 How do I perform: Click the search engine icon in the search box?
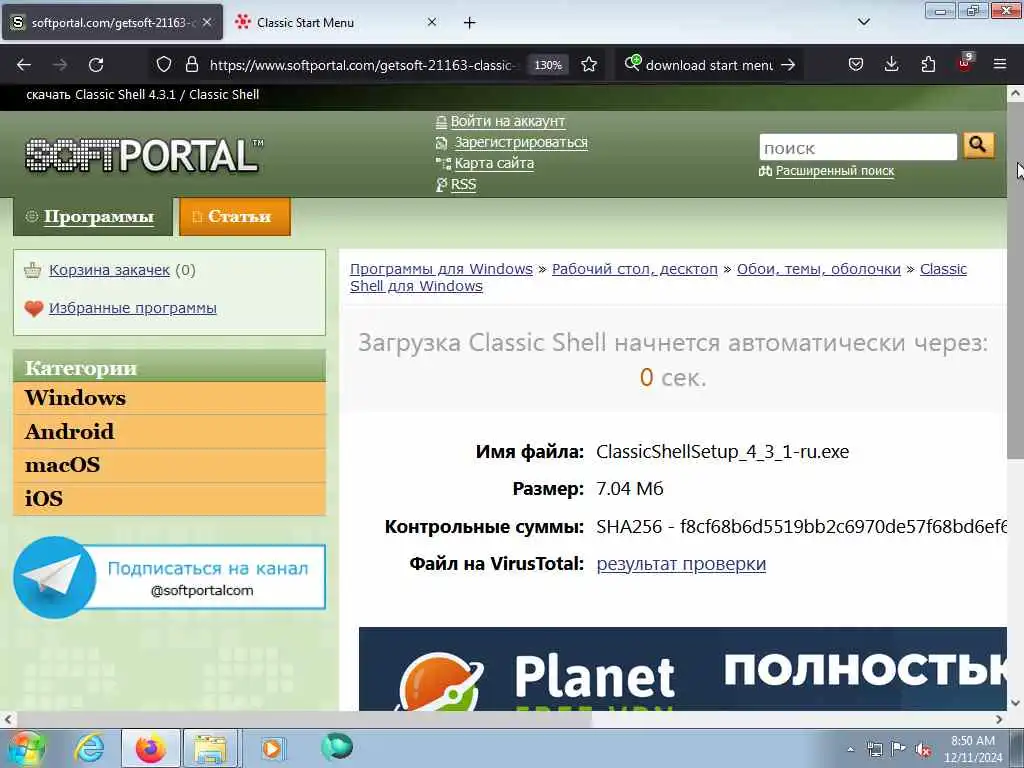633,64
